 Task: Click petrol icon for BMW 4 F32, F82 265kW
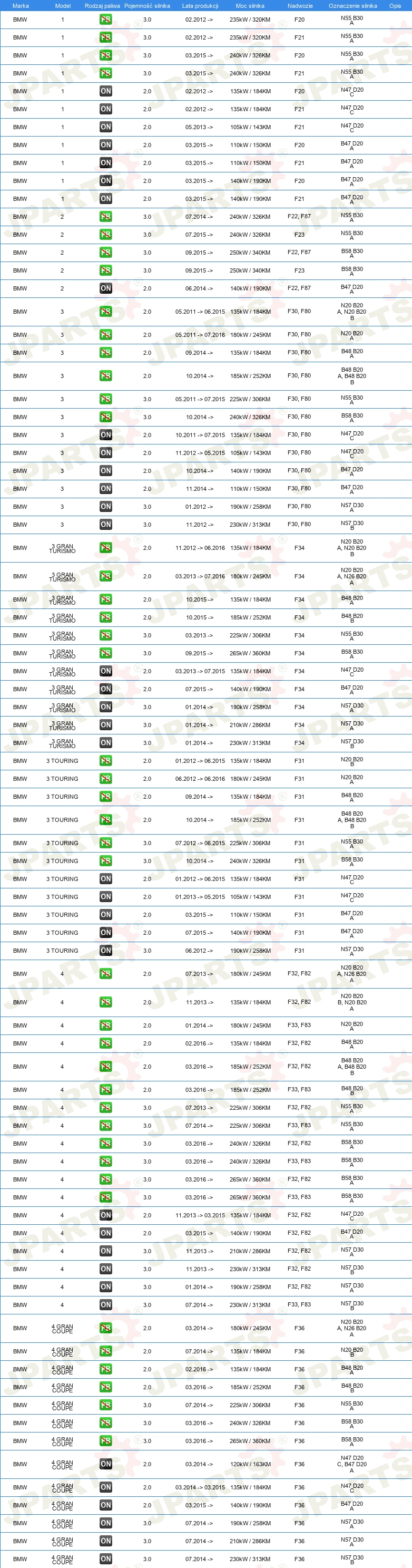pyautogui.click(x=105, y=1179)
